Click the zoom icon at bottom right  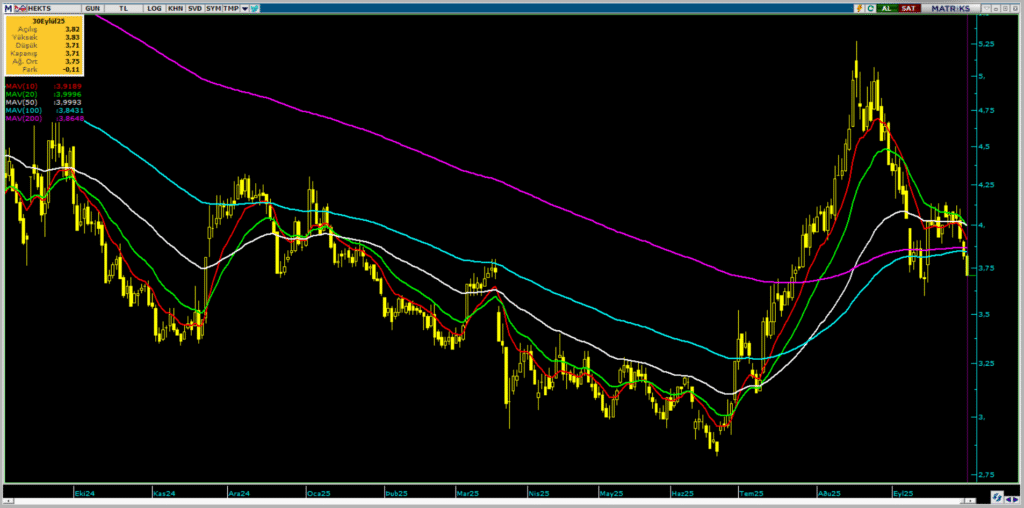click(x=997, y=497)
